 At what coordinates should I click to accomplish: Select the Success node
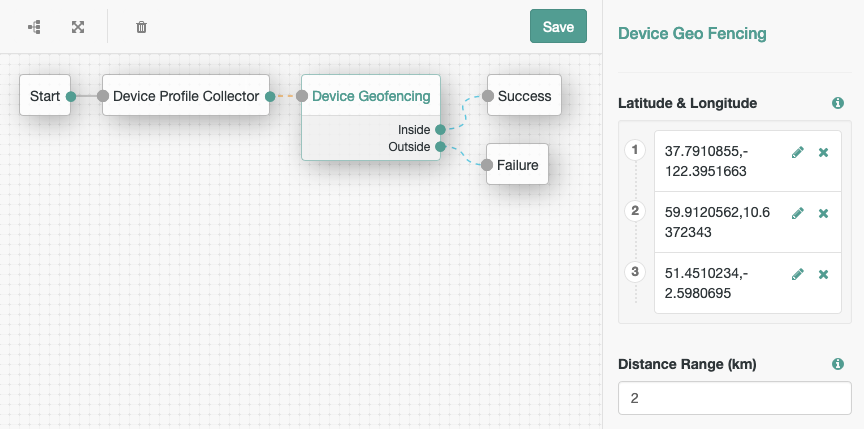(524, 96)
